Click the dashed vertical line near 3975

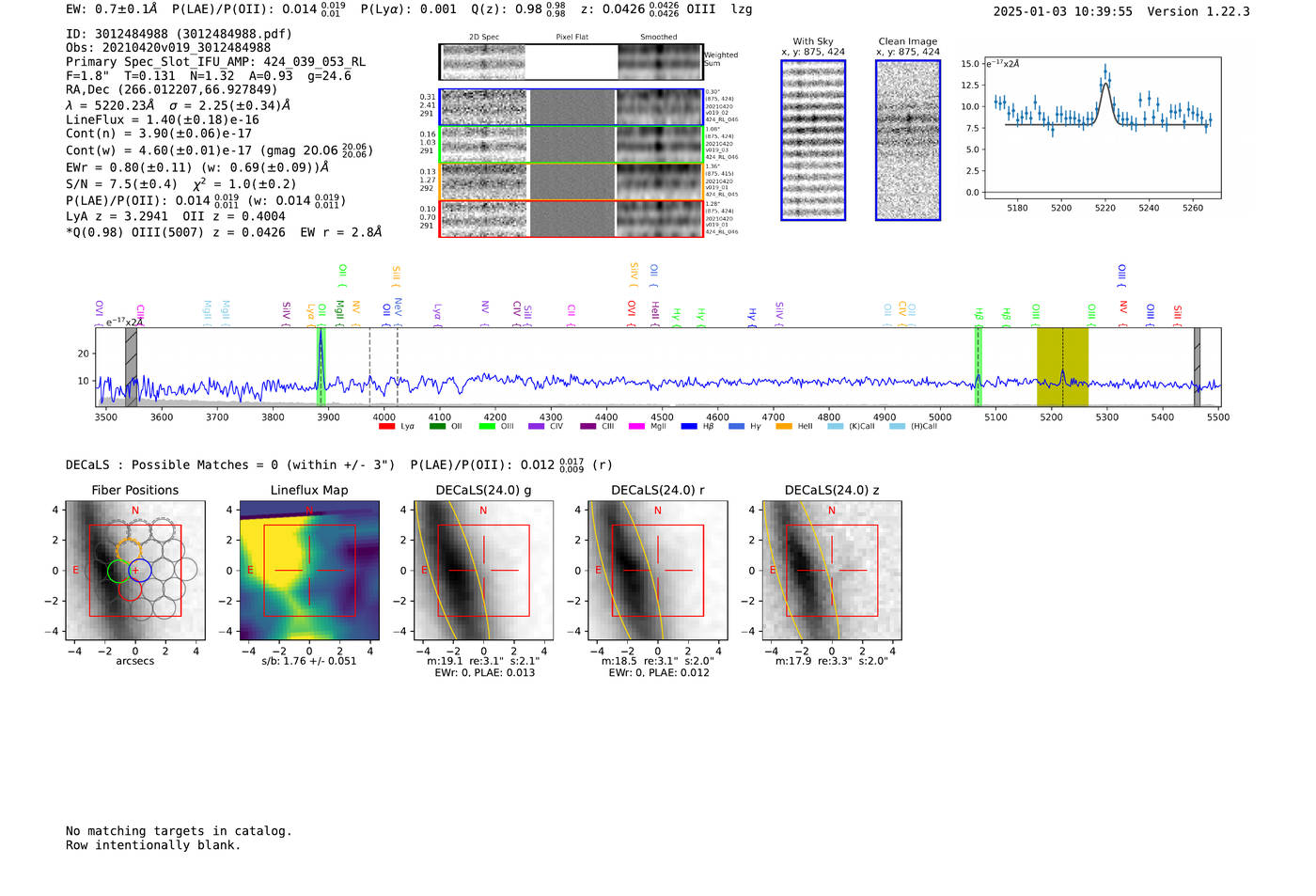(x=369, y=367)
